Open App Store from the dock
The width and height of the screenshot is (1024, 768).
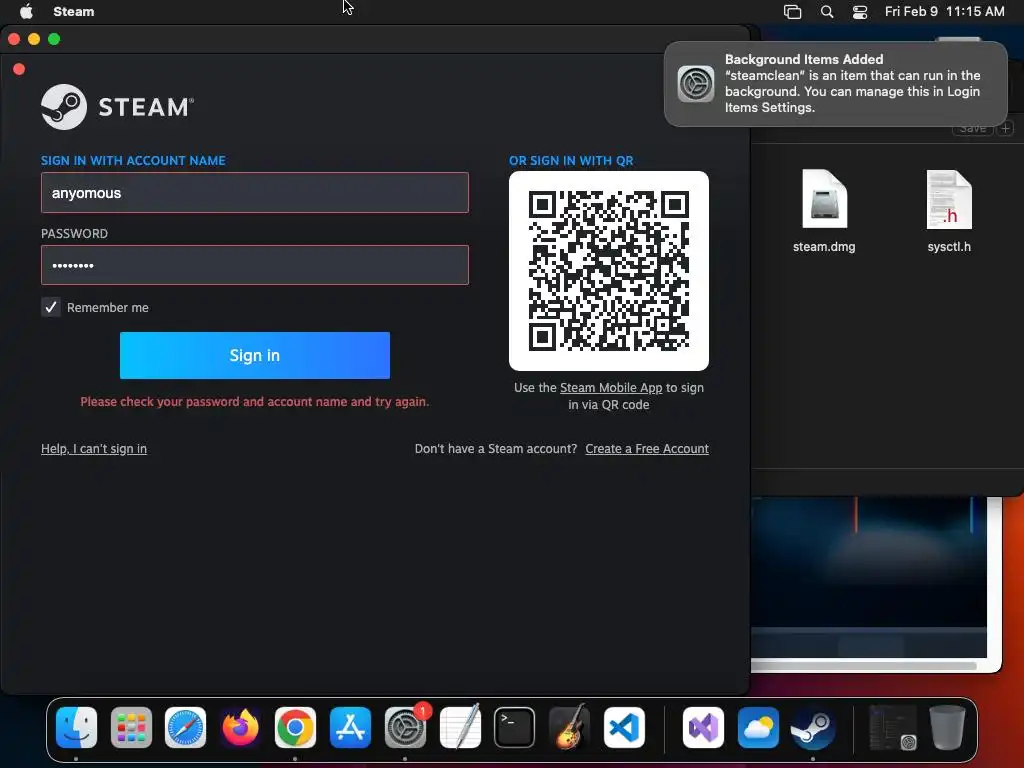350,727
